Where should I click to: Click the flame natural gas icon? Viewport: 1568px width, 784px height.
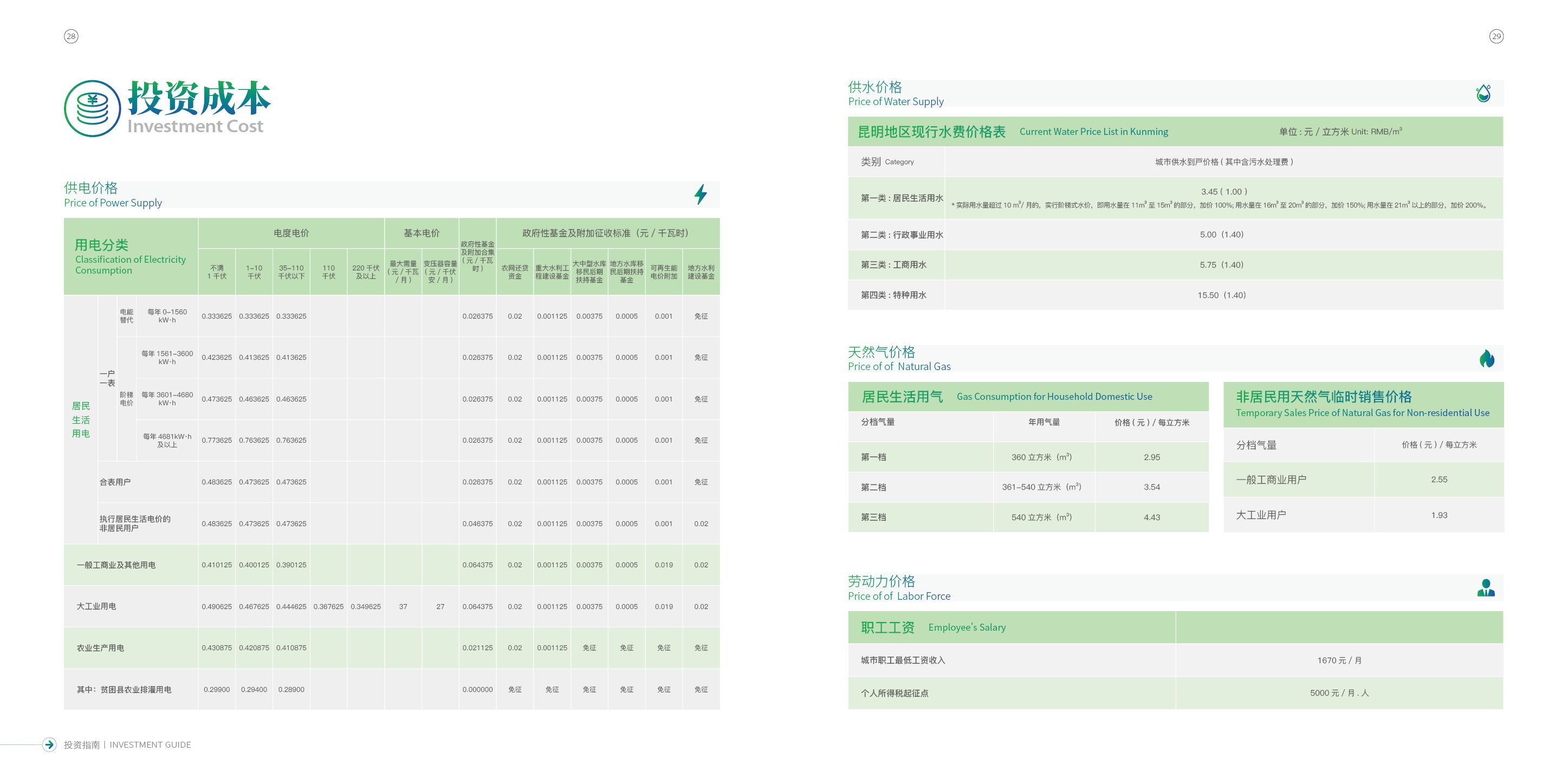pos(1487,359)
